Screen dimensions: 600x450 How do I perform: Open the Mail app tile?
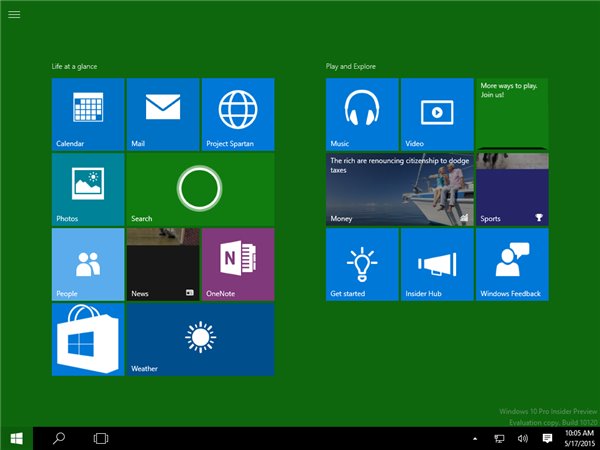click(162, 114)
